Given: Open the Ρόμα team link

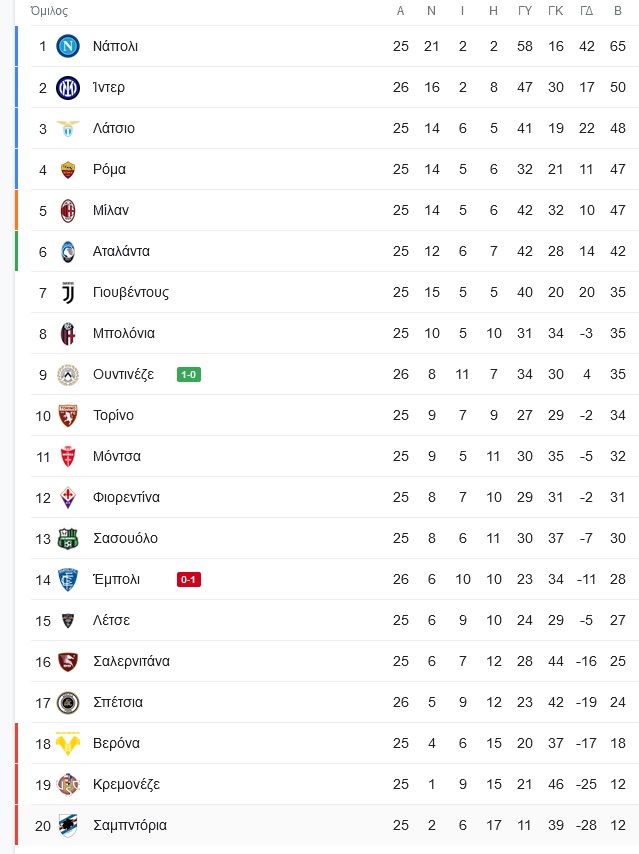Looking at the screenshot, I should tap(109, 169).
